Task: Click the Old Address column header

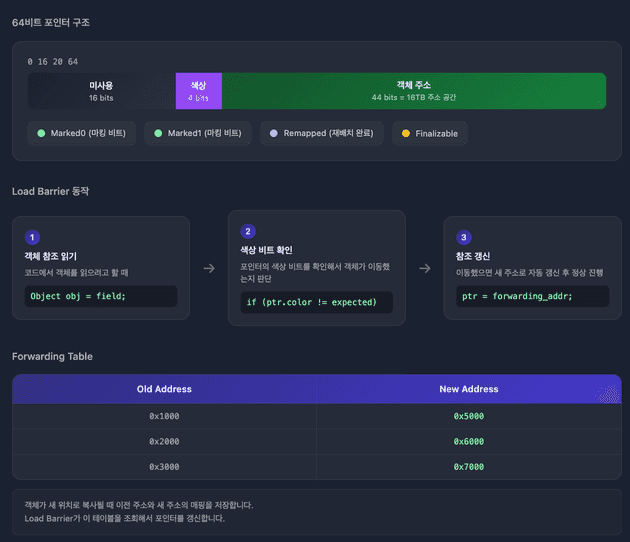Action: coord(164,389)
